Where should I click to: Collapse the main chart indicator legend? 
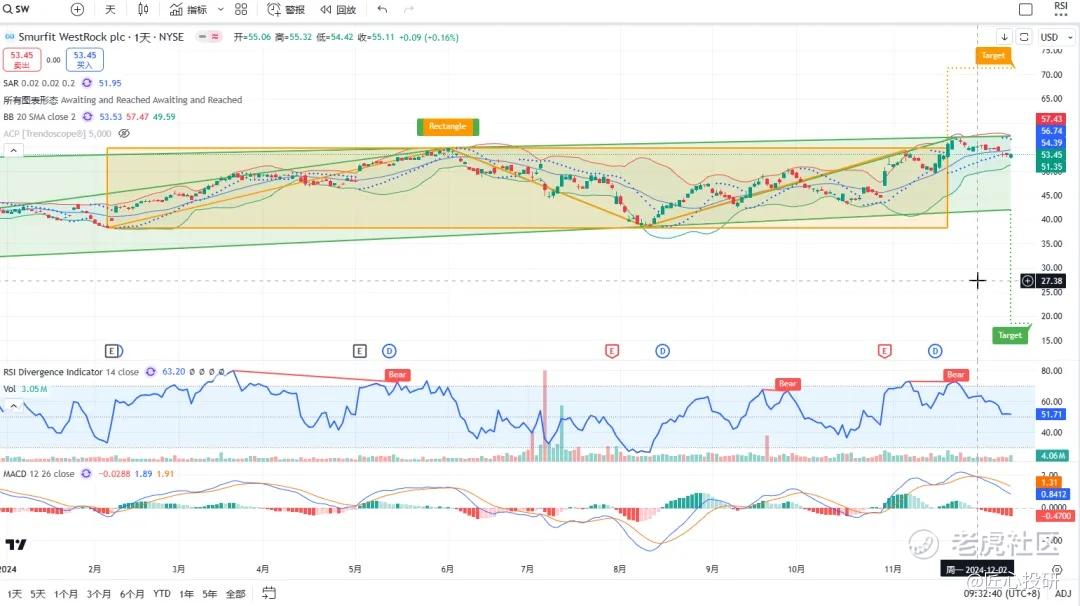pyautogui.click(x=13, y=150)
